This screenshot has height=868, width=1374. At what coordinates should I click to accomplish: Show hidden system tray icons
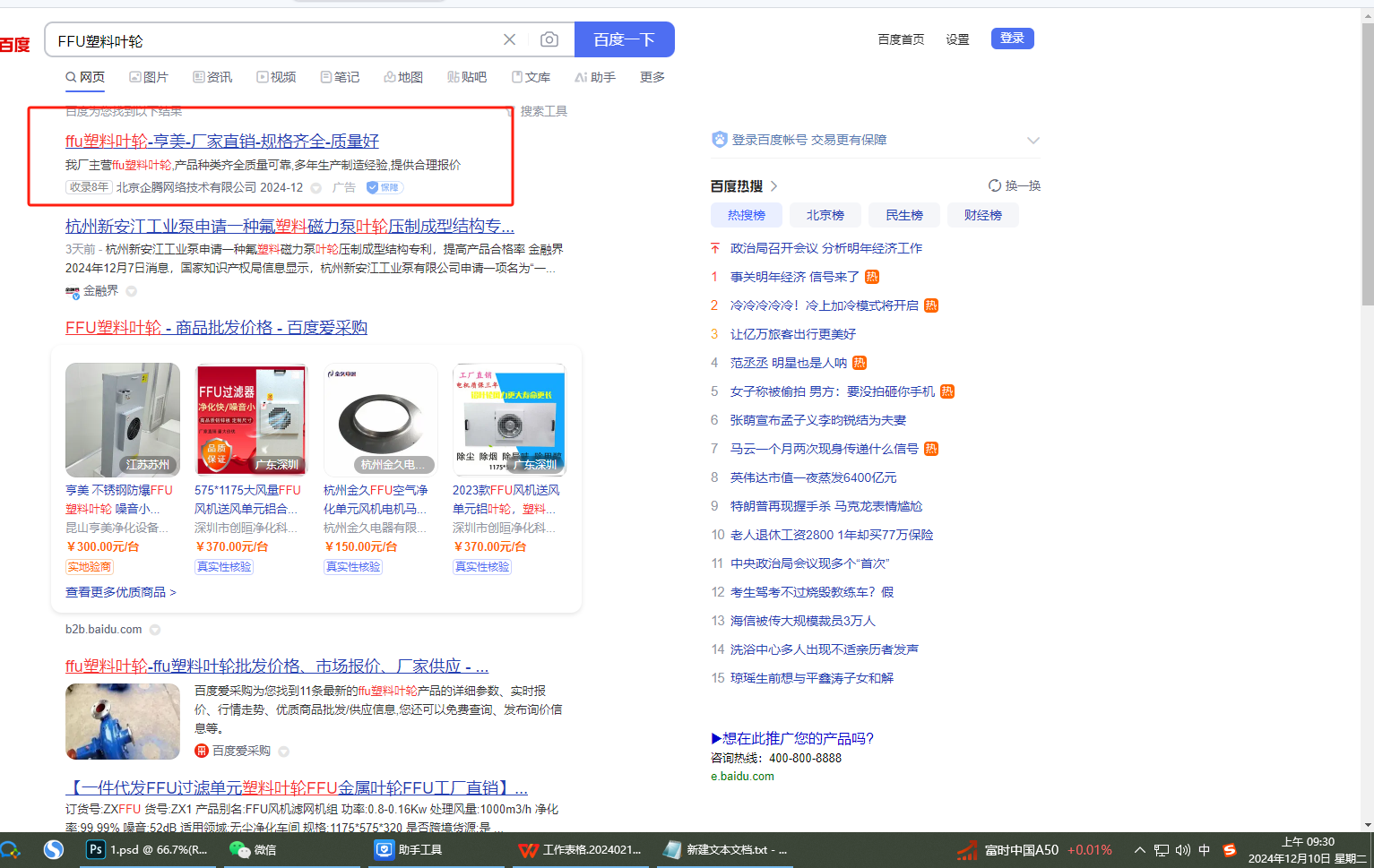1139,850
